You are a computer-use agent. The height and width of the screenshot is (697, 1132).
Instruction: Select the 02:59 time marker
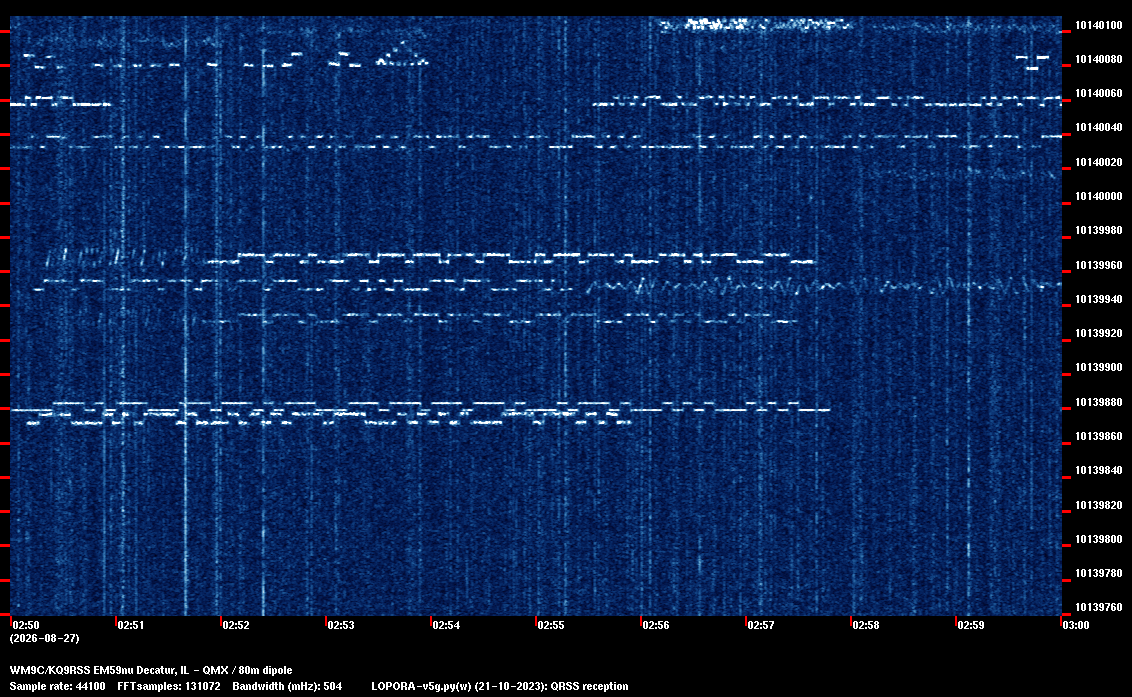click(970, 625)
